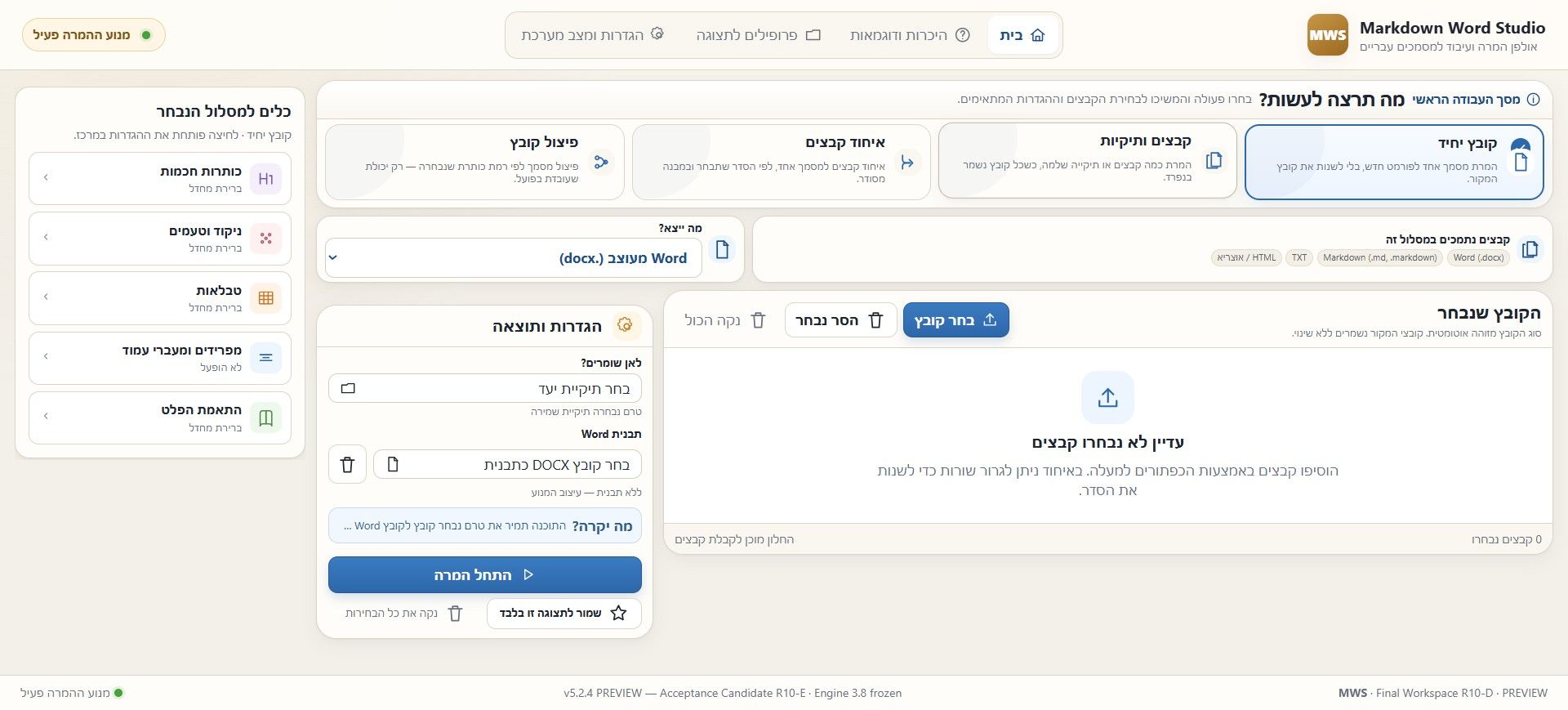Click the טרם נבחרה תיקיית שמירה hint text
This screenshot has width=1568, height=710.
[586, 412]
